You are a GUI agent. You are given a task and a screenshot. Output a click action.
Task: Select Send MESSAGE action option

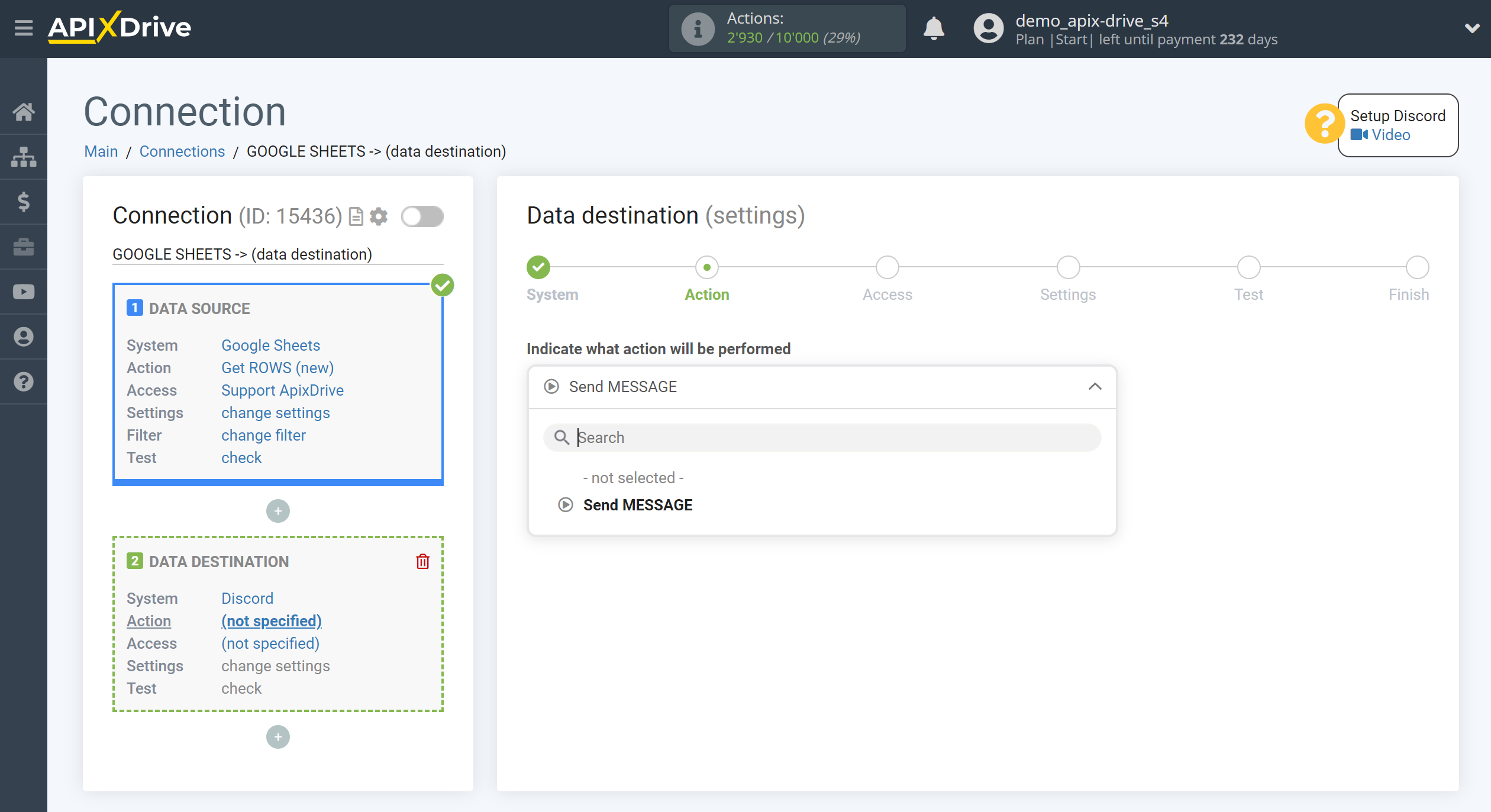(x=637, y=505)
